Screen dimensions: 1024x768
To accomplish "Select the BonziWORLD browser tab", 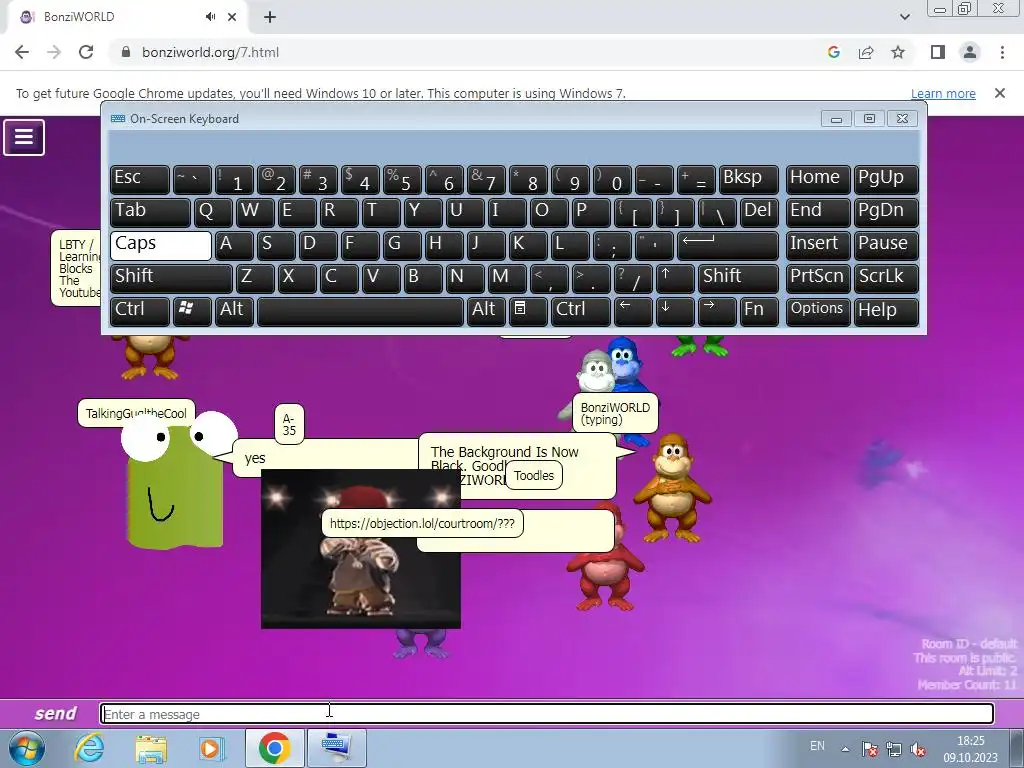I will point(127,17).
